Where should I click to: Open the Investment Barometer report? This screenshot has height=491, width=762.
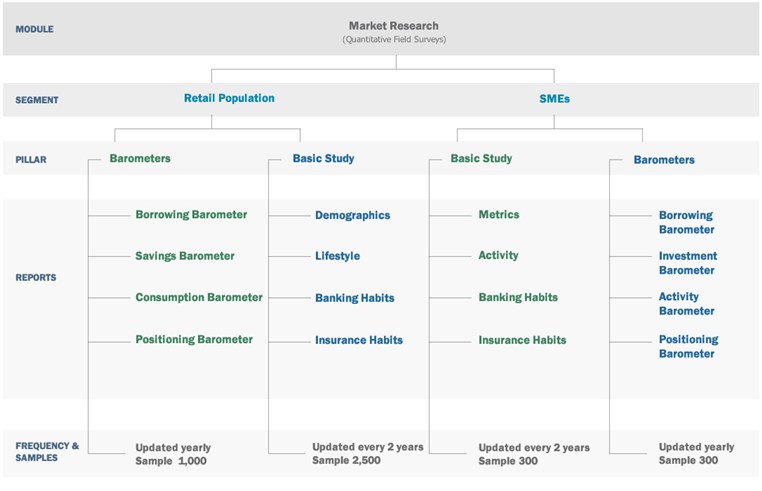[x=688, y=263]
